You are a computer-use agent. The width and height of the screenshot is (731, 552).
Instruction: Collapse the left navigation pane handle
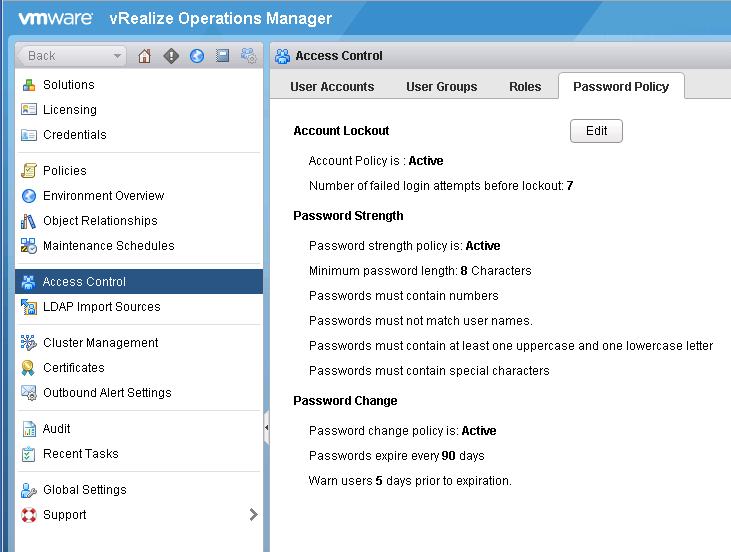tap(266, 428)
